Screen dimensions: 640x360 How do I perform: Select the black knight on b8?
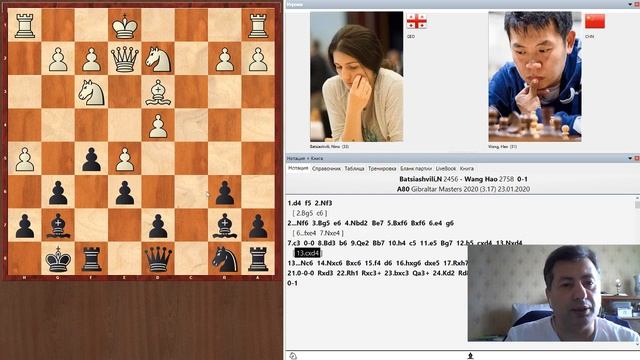(x=224, y=260)
